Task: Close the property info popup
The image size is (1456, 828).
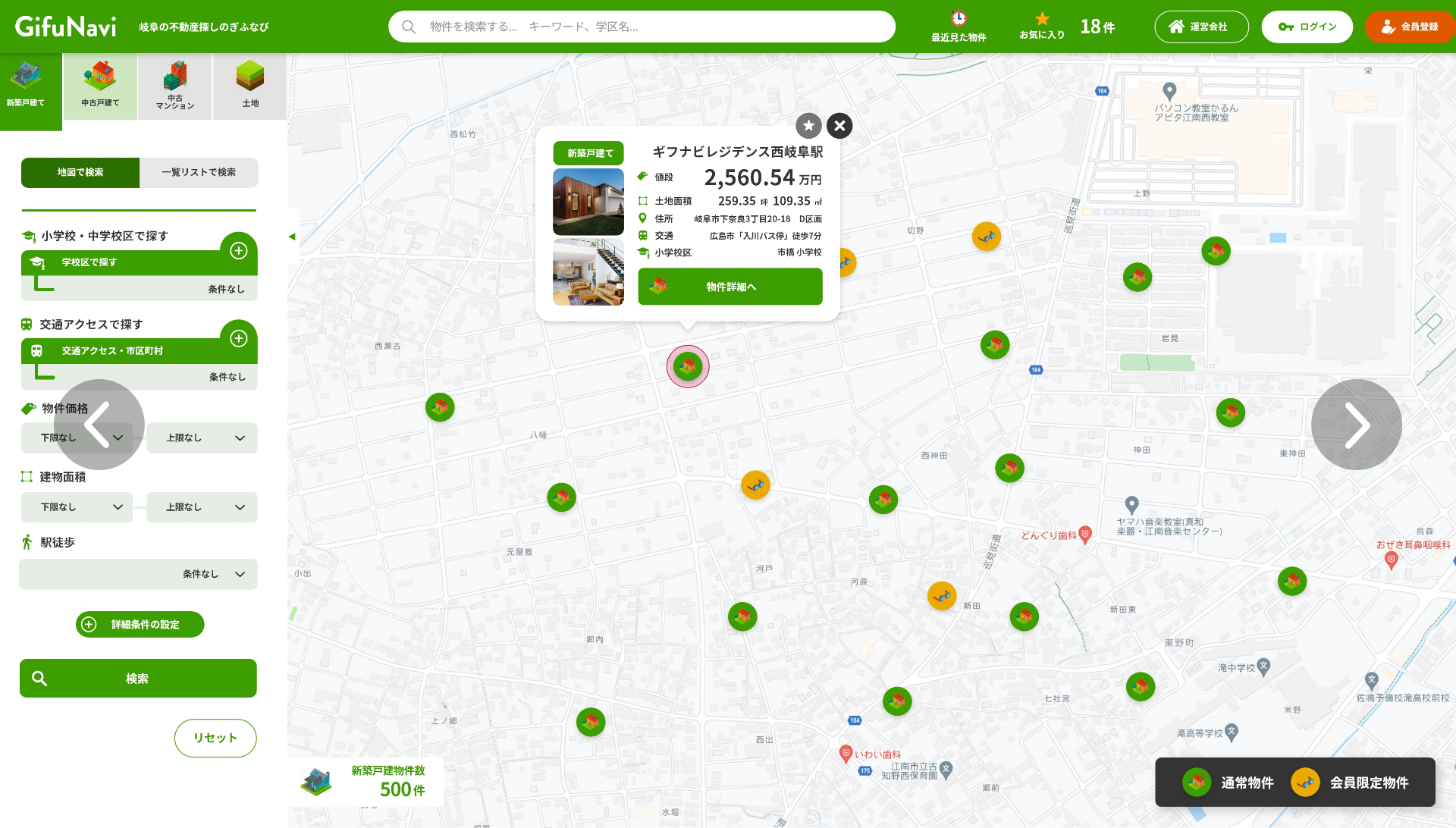Action: (x=839, y=126)
